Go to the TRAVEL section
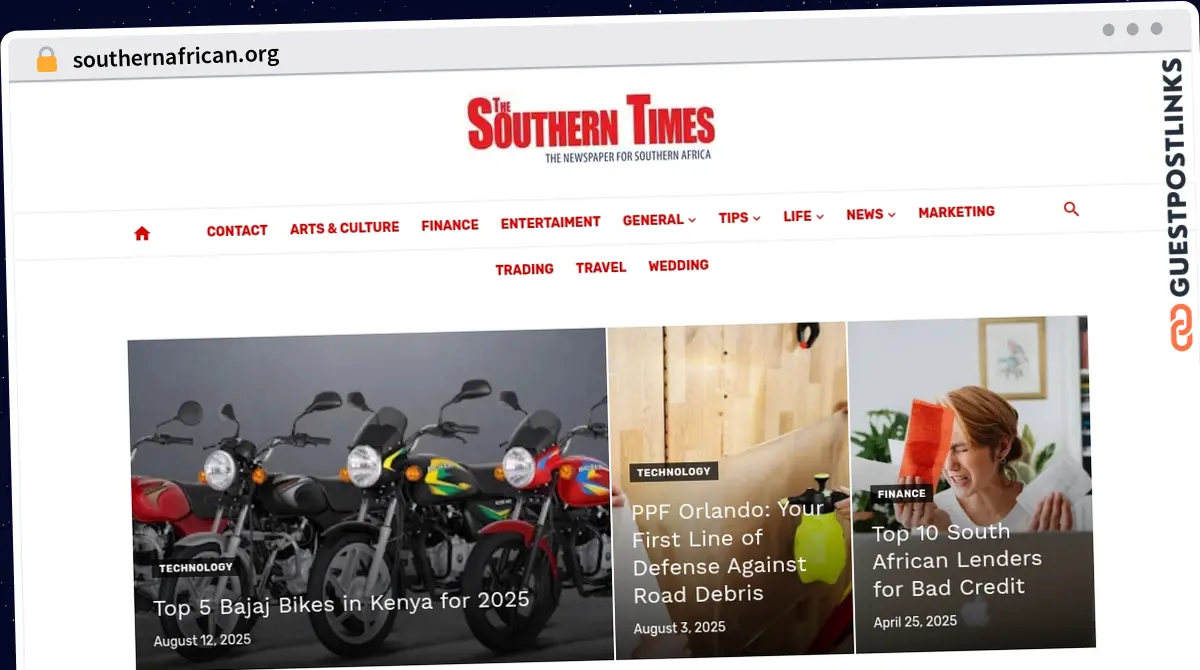 coord(601,267)
